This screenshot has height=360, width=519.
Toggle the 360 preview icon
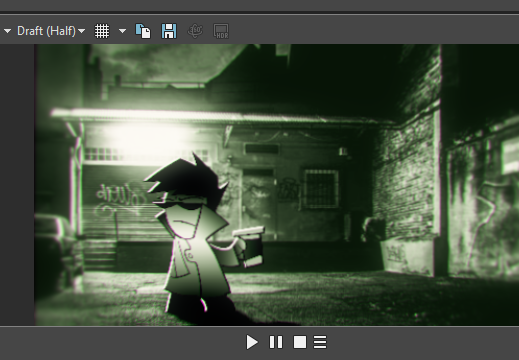(x=195, y=31)
